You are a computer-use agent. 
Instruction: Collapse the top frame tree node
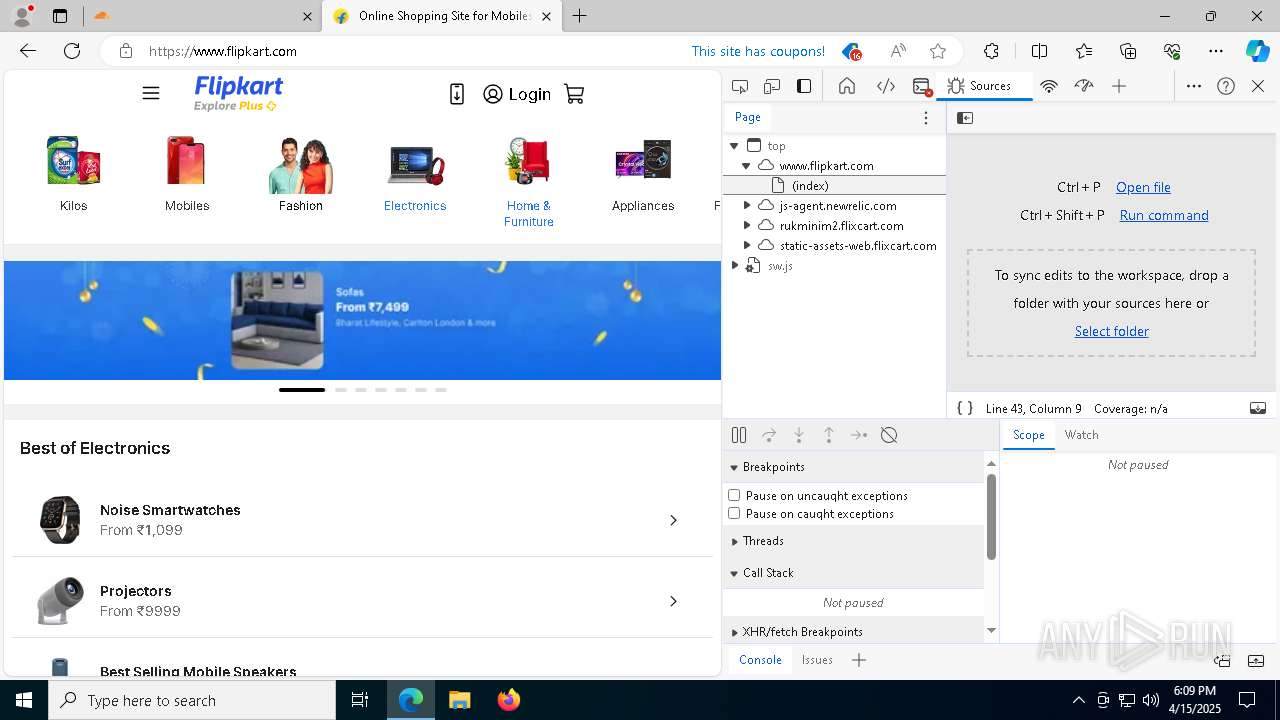[x=734, y=146]
